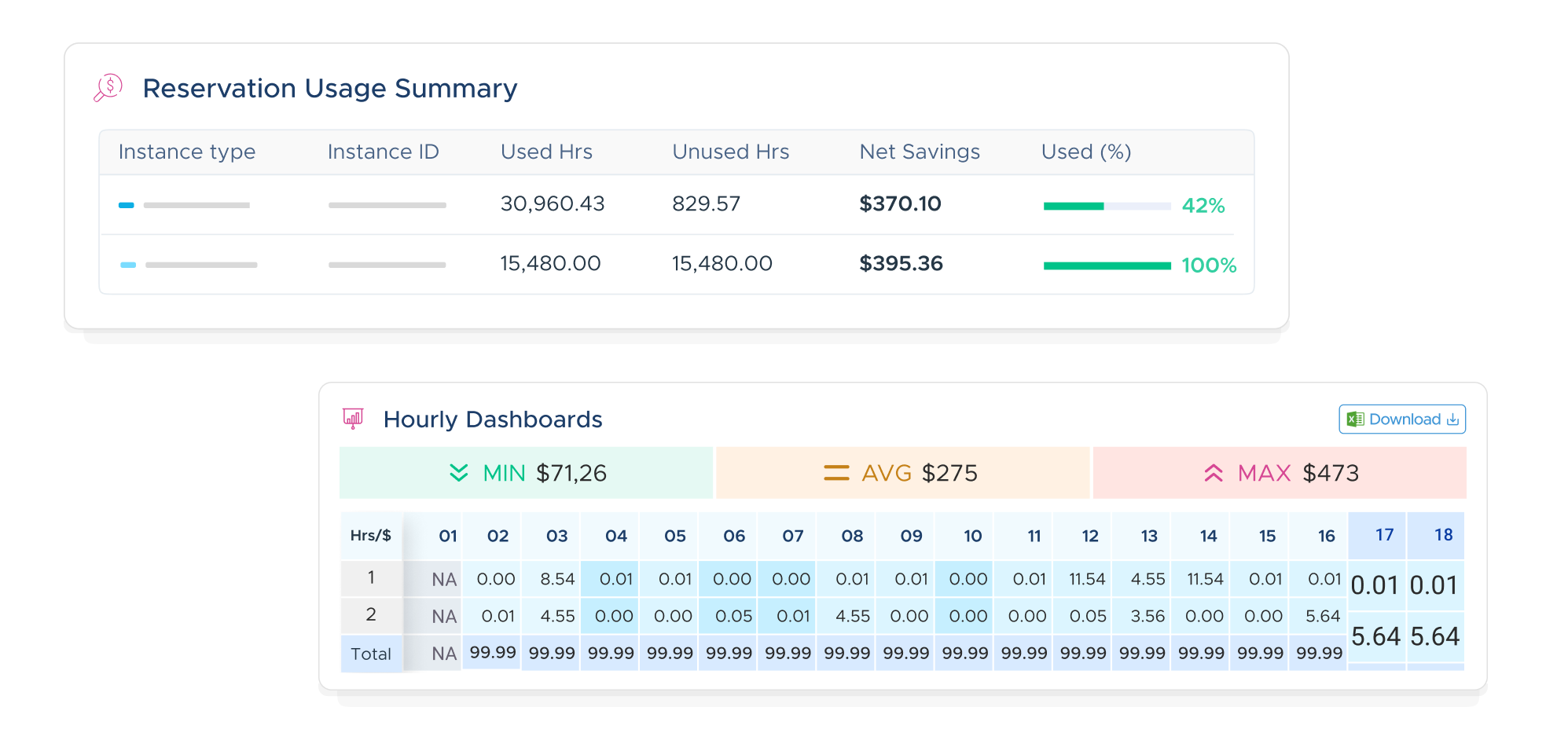Click the light blue instance type marker
The image size is (1568, 740).
(128, 265)
